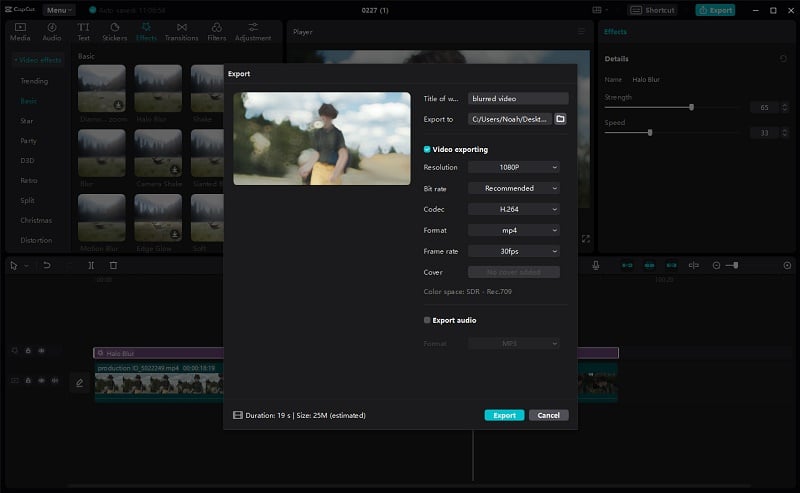Hide the Halo Blur effect track

tap(41, 351)
